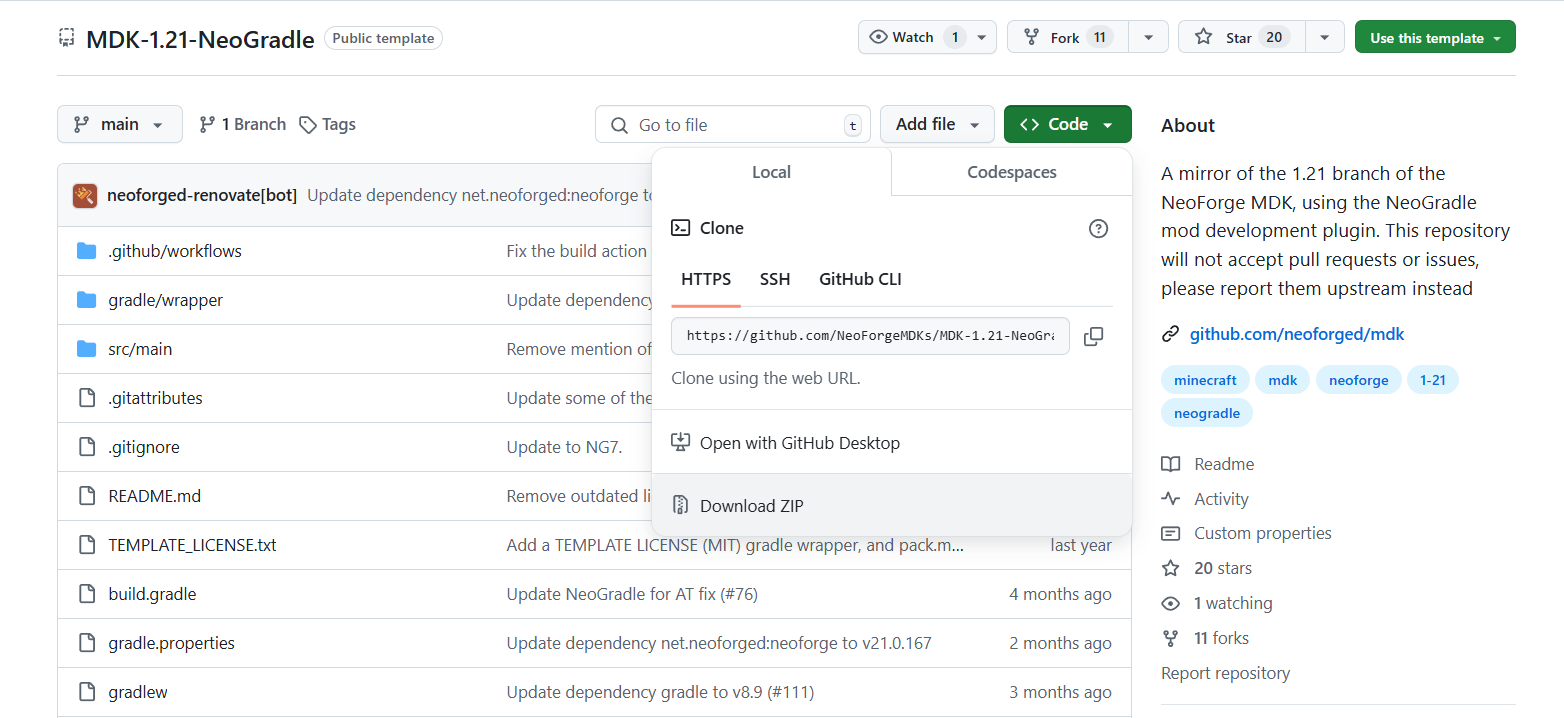Viewport: 1564px width, 718px height.
Task: Click the neoforged-renovate bot avatar
Action: point(85,195)
